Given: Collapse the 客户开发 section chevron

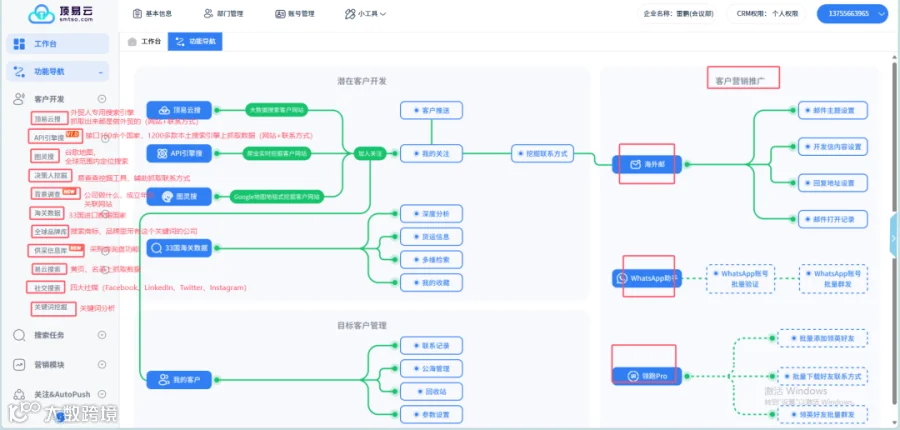Looking at the screenshot, I should 102,99.
